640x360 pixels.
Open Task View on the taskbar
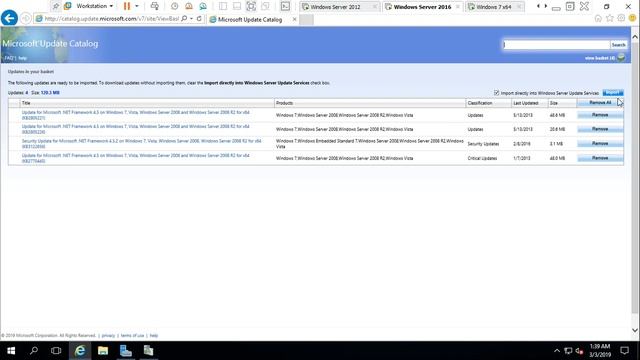pyautogui.click(x=56, y=351)
